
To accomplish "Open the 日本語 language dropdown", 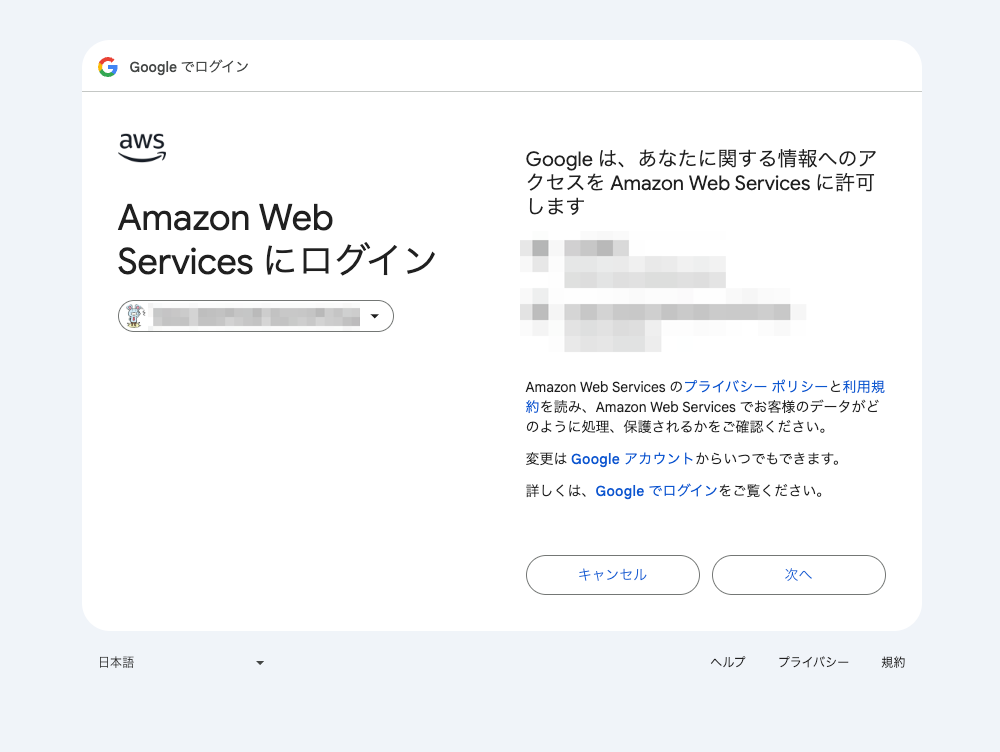I will click(x=180, y=662).
